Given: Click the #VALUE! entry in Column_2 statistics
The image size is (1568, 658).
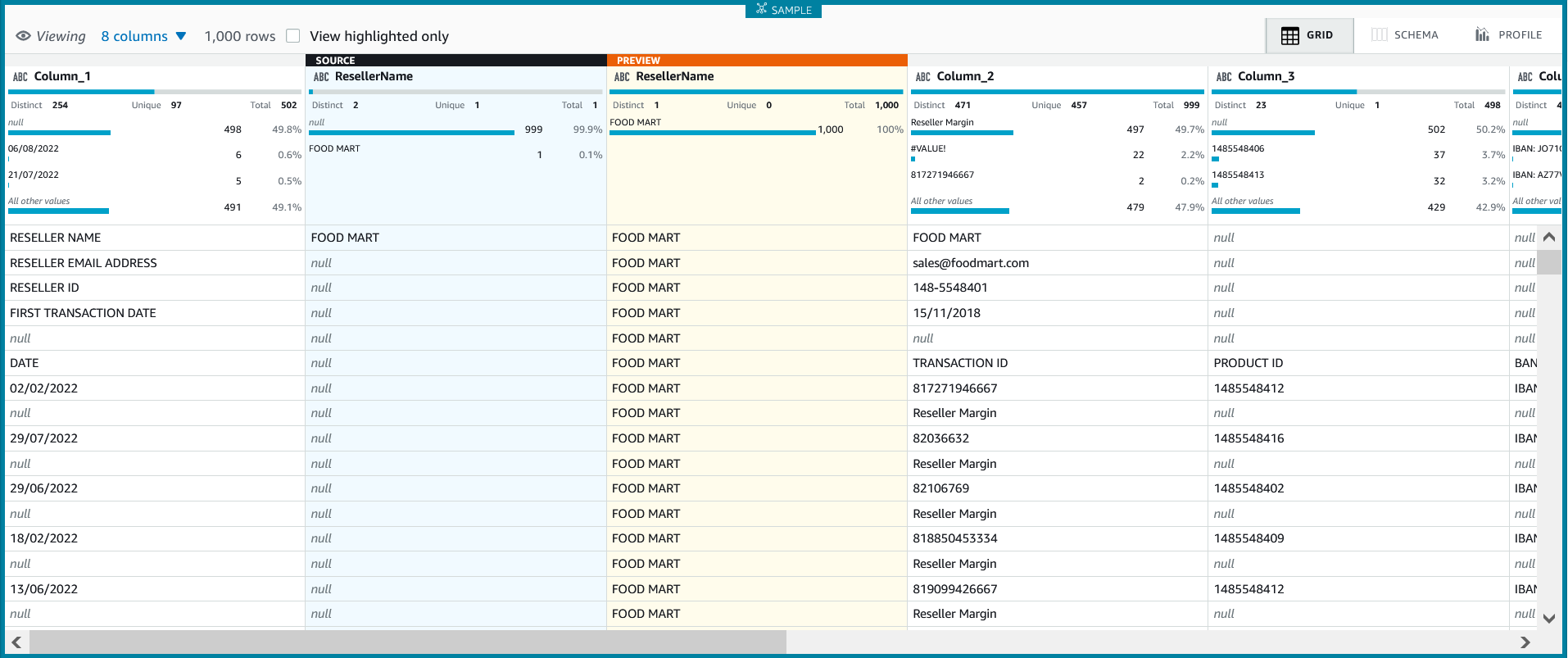Looking at the screenshot, I should 928,149.
